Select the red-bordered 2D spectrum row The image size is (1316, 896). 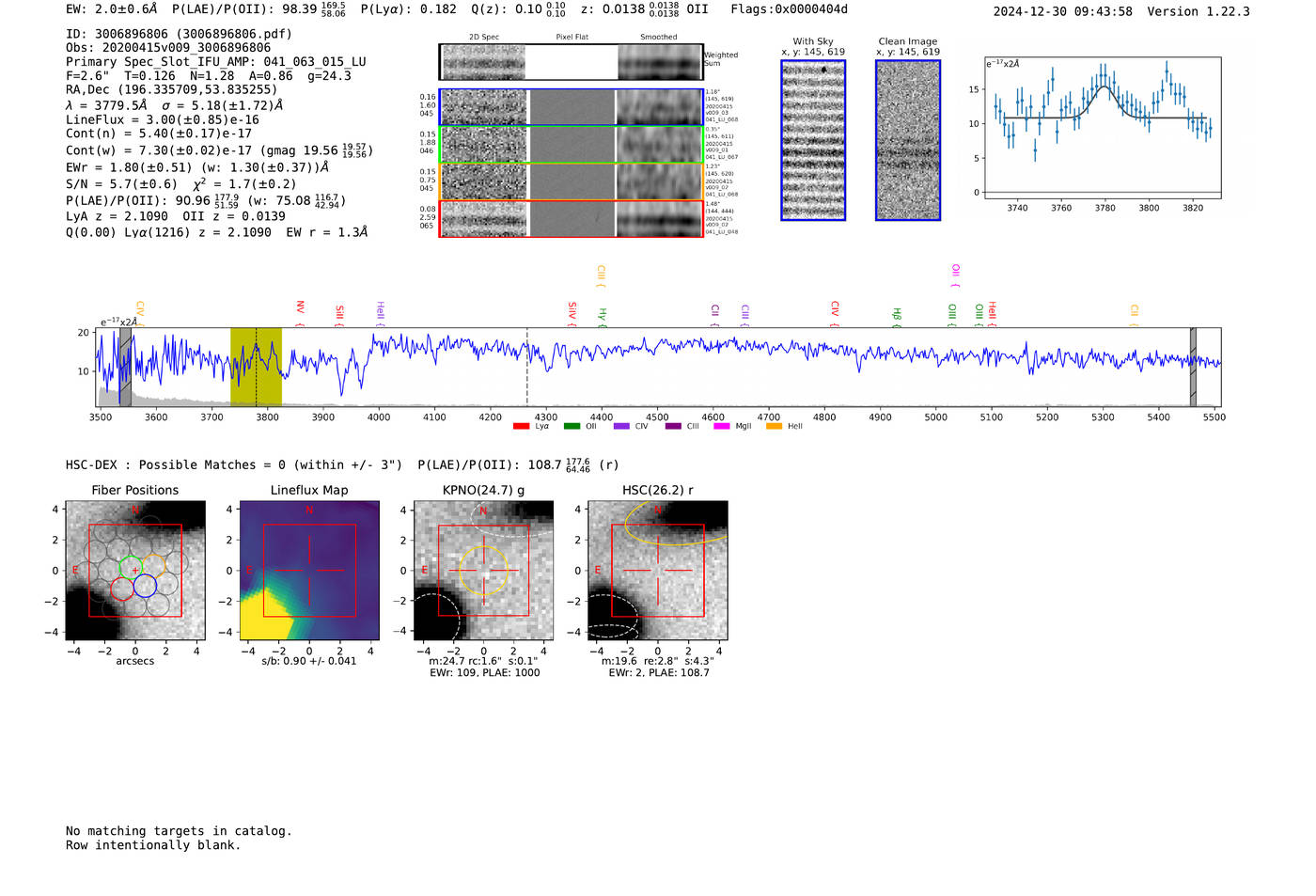[571, 219]
